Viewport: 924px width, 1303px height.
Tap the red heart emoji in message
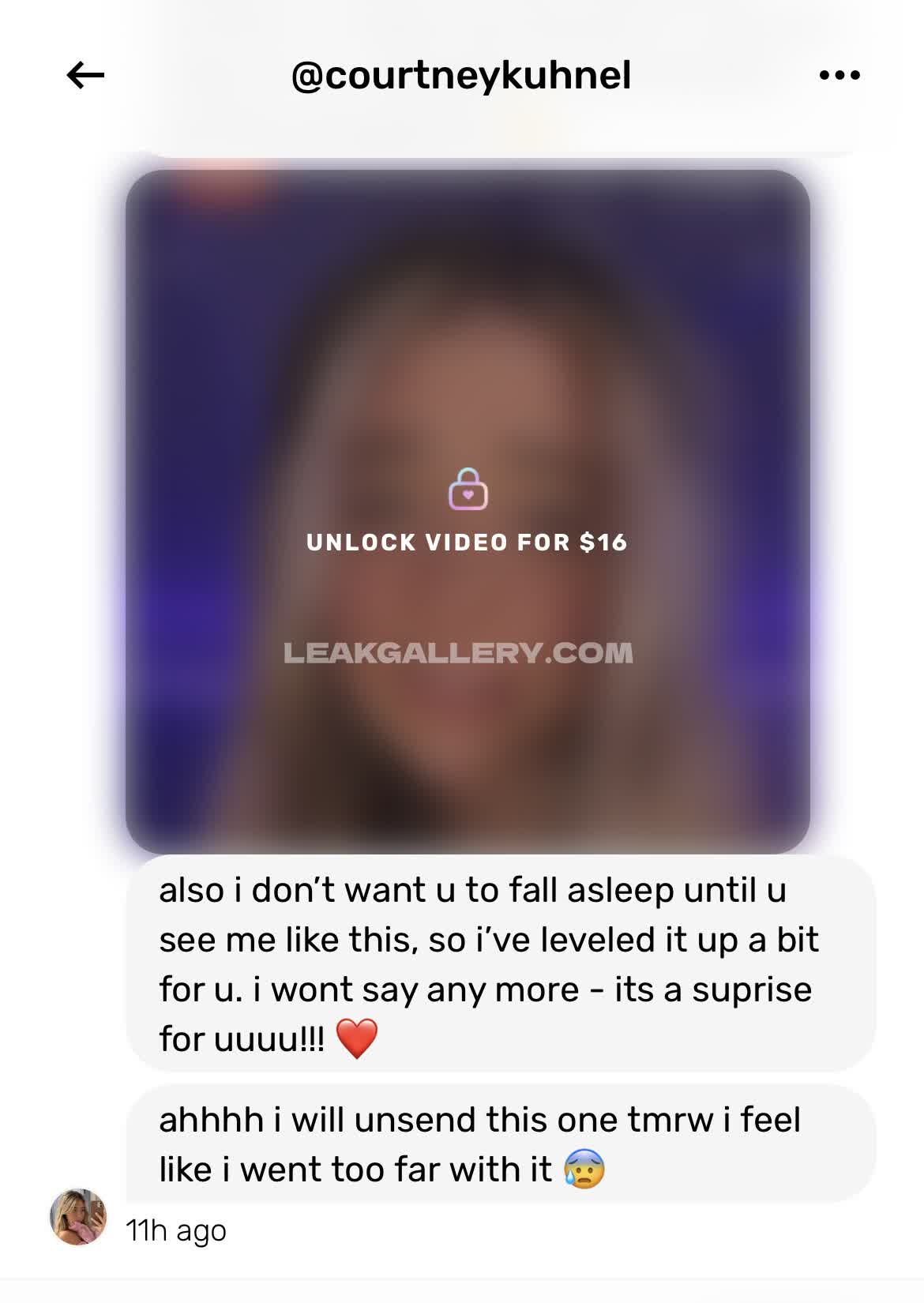(357, 1038)
